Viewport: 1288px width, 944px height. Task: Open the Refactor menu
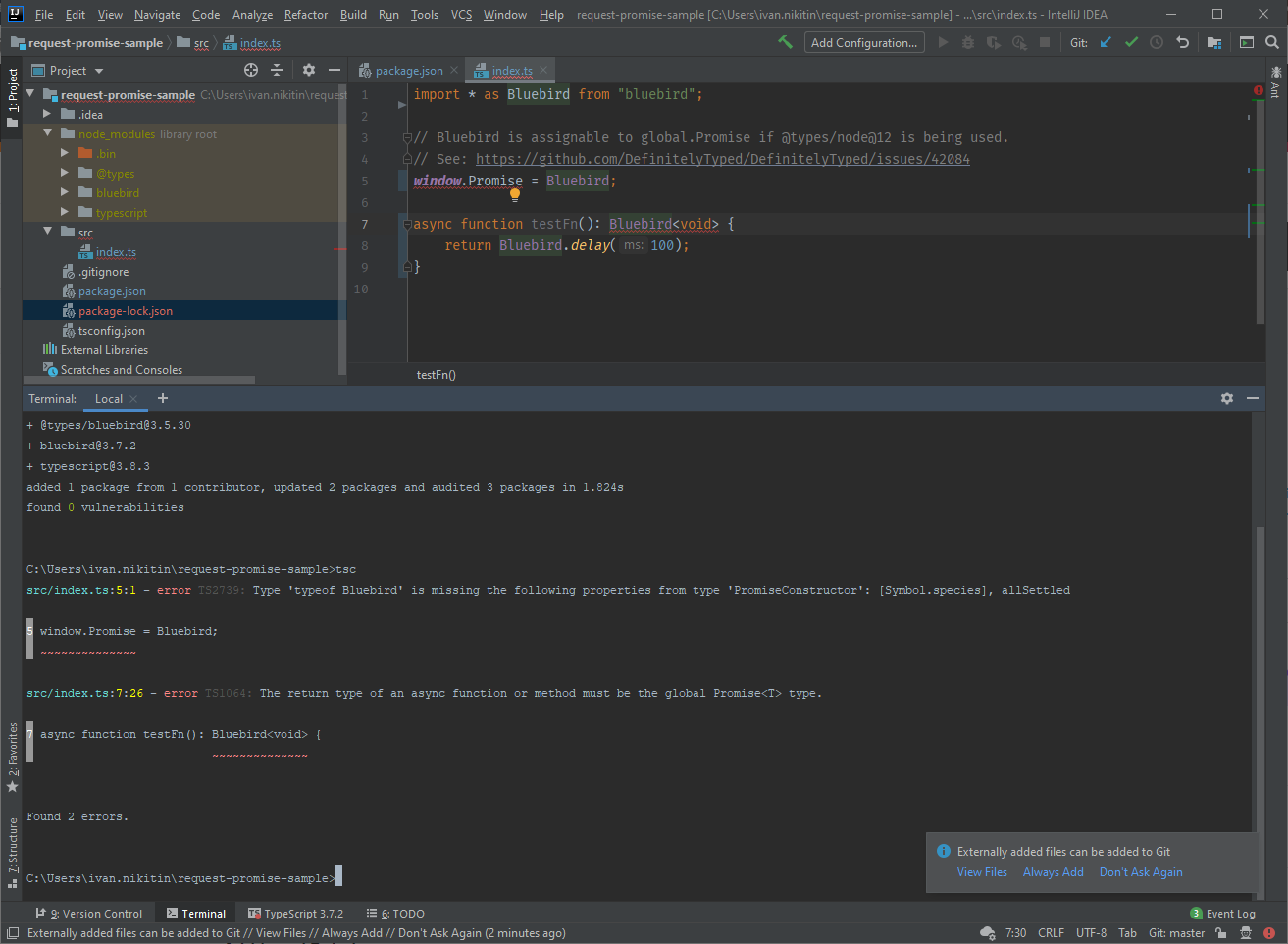[306, 14]
